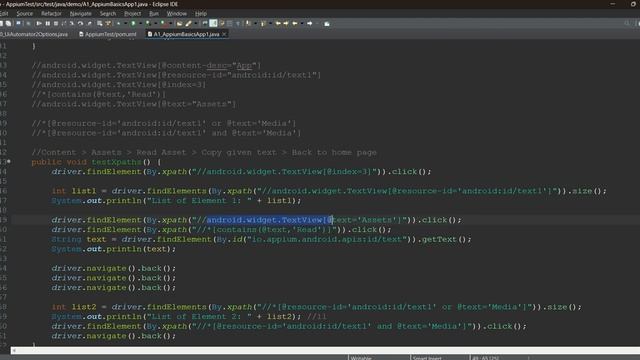The height and width of the screenshot is (360, 640).
Task: Click the search icon at toolbar right
Action: 627,23
